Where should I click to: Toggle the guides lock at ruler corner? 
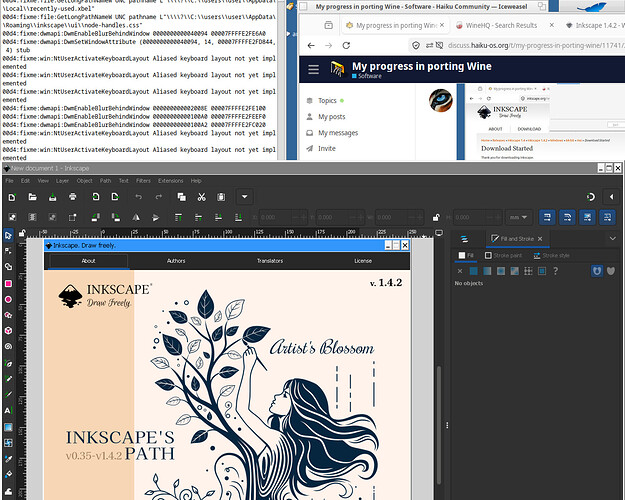coord(22,233)
